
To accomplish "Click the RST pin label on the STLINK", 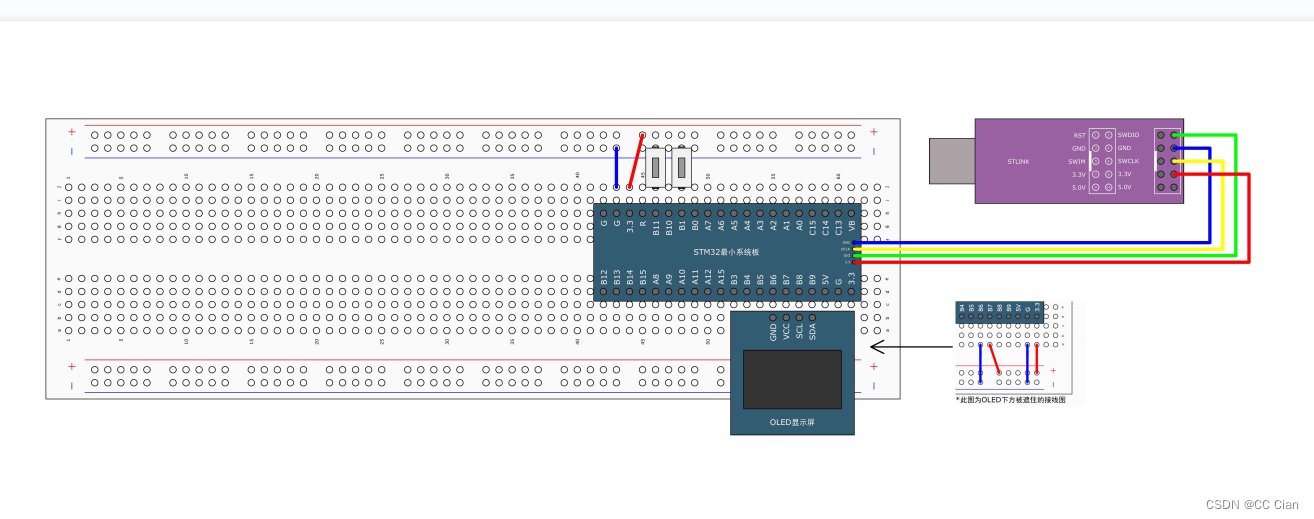I will click(1079, 135).
